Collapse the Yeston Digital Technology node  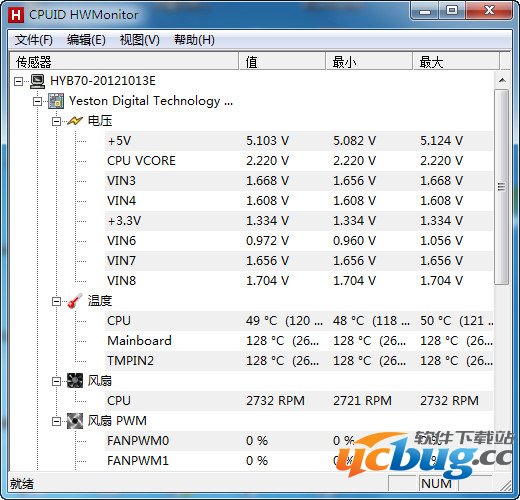pos(38,101)
